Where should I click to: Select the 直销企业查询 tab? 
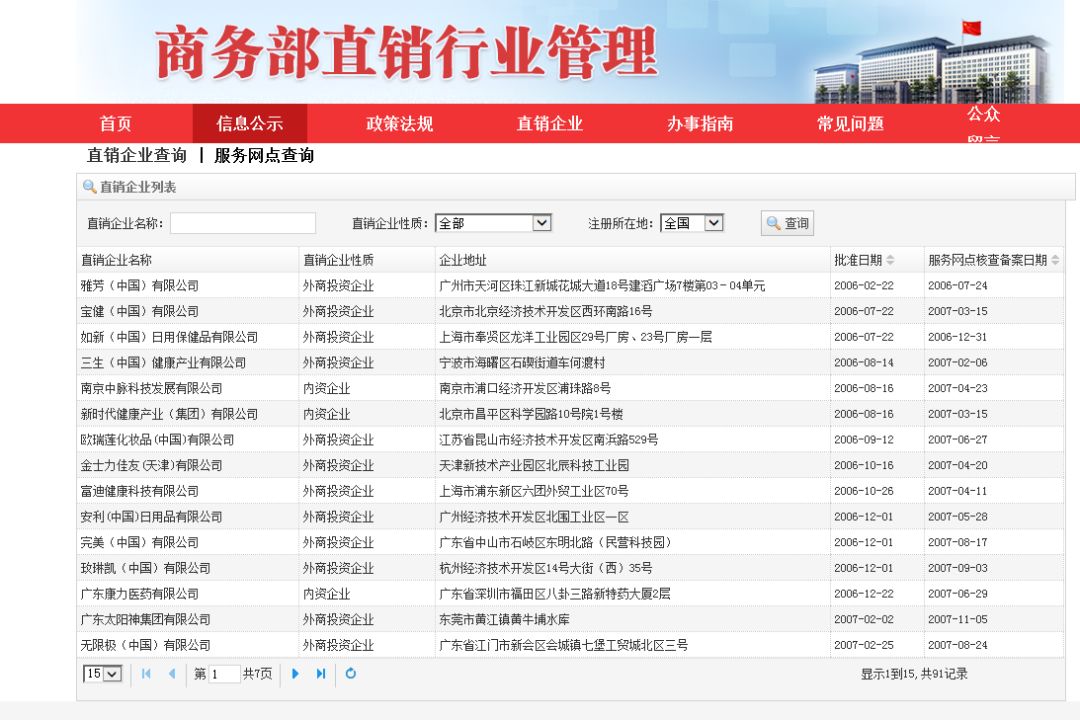[x=136, y=156]
